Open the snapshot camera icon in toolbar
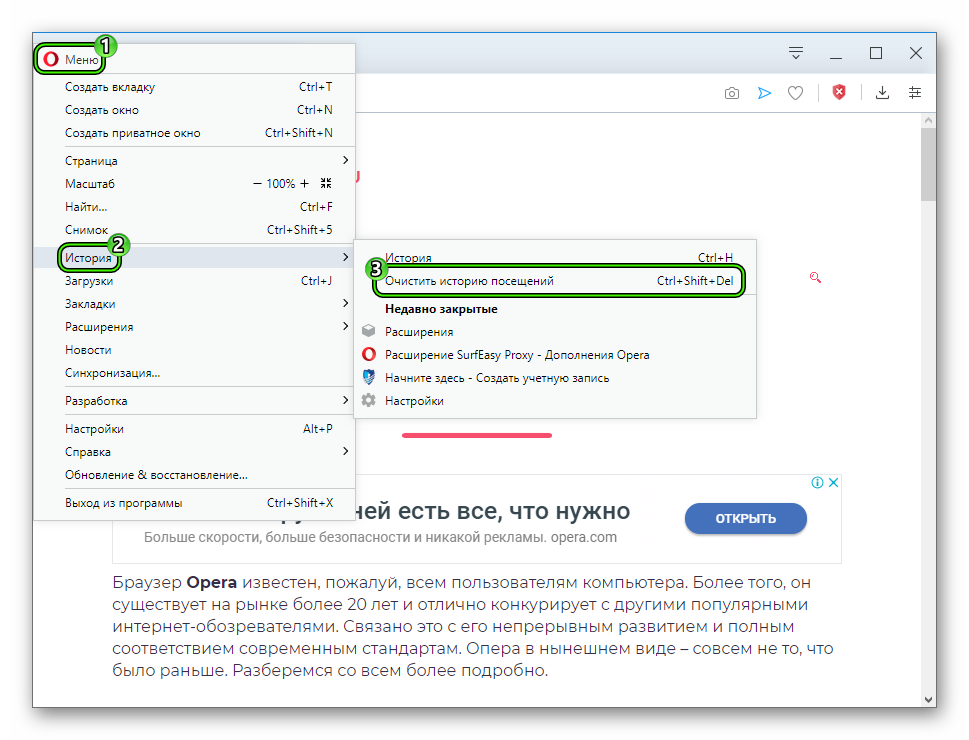 [732, 93]
